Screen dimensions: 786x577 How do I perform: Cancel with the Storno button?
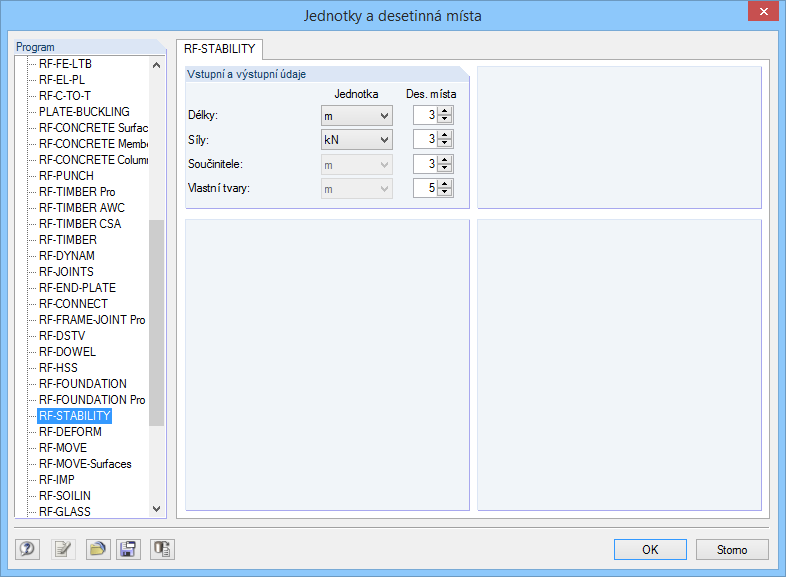click(x=732, y=549)
